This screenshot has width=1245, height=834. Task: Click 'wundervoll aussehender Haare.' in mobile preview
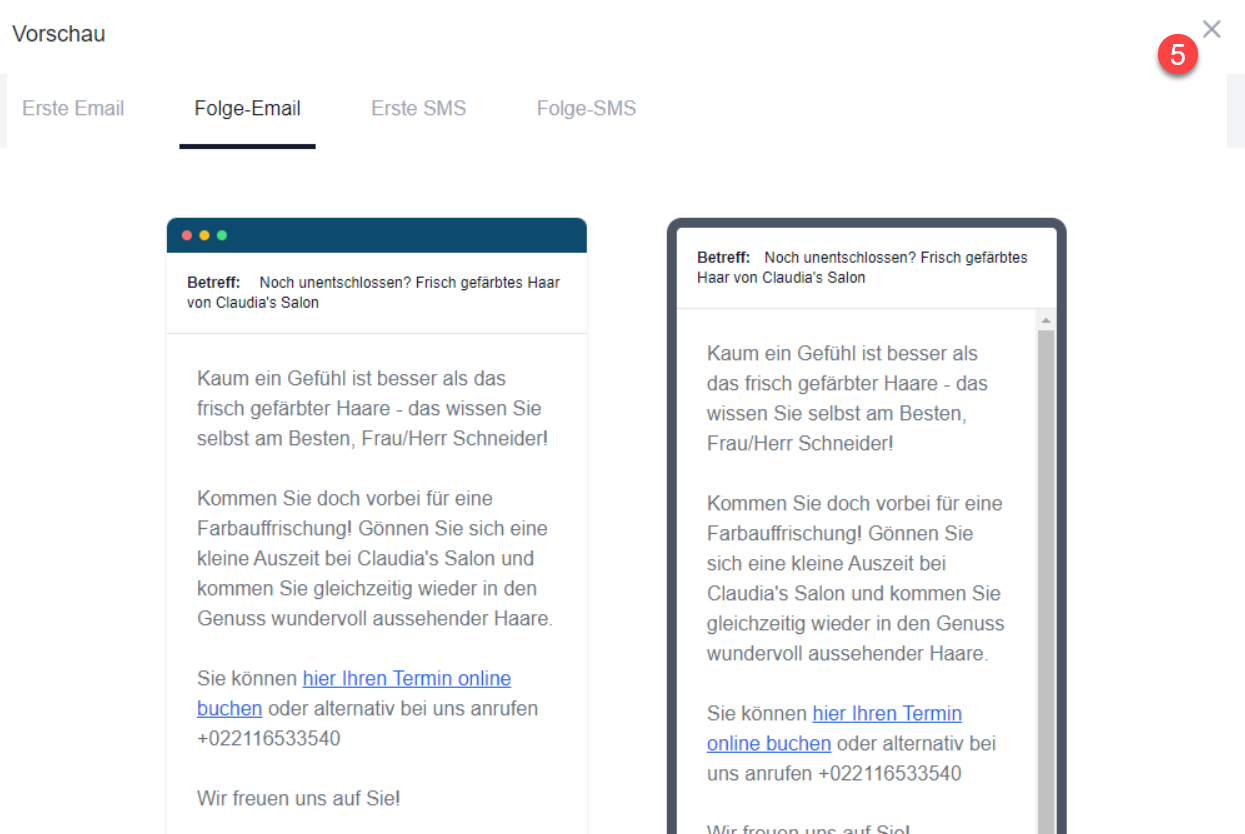[x=847, y=654]
